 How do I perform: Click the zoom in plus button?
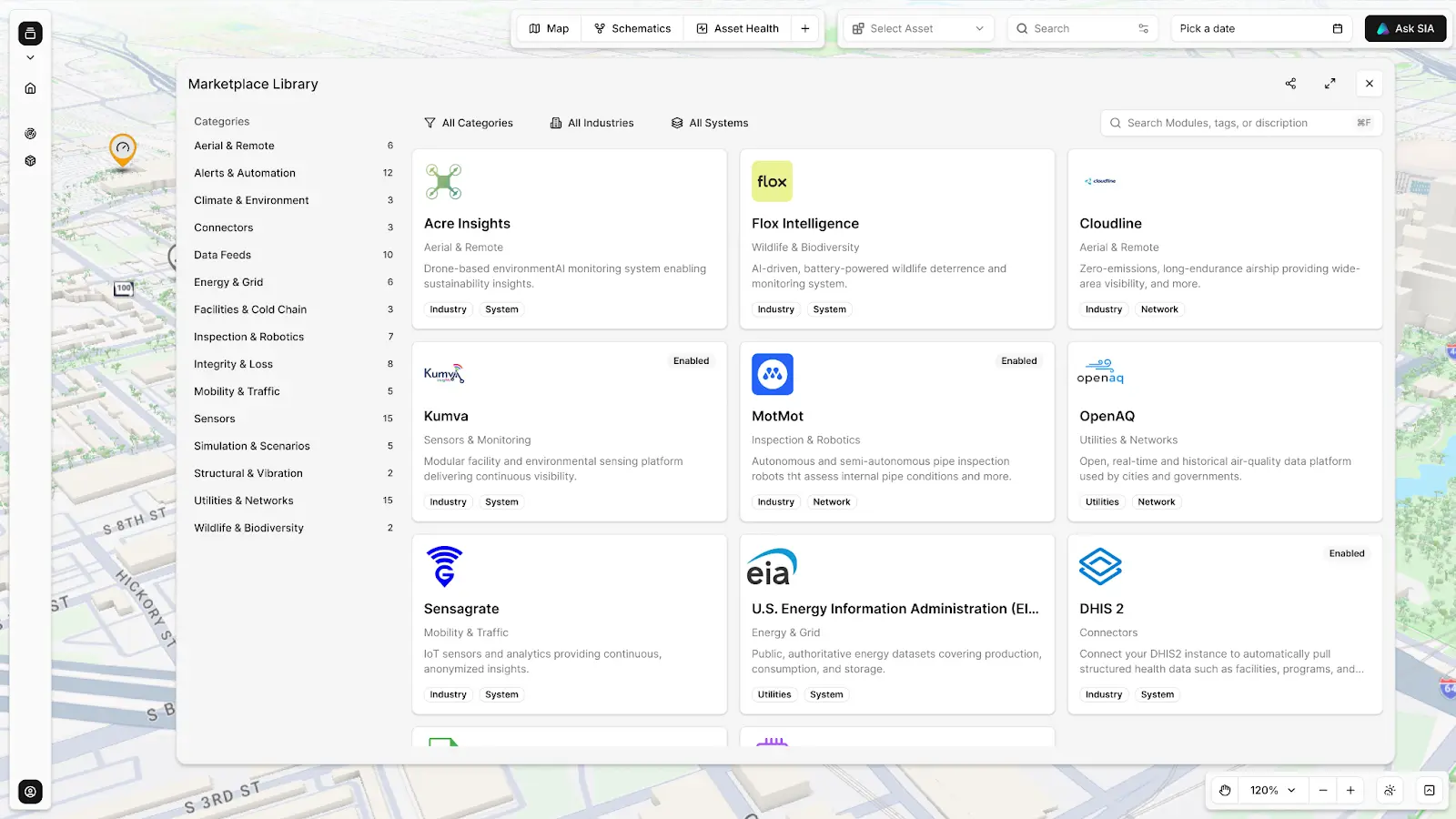[1350, 790]
